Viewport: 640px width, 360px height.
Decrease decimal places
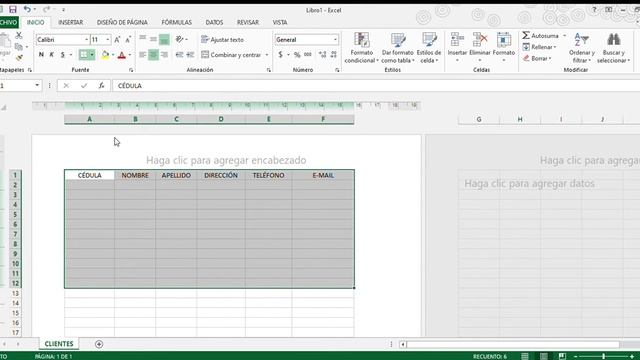(333, 55)
